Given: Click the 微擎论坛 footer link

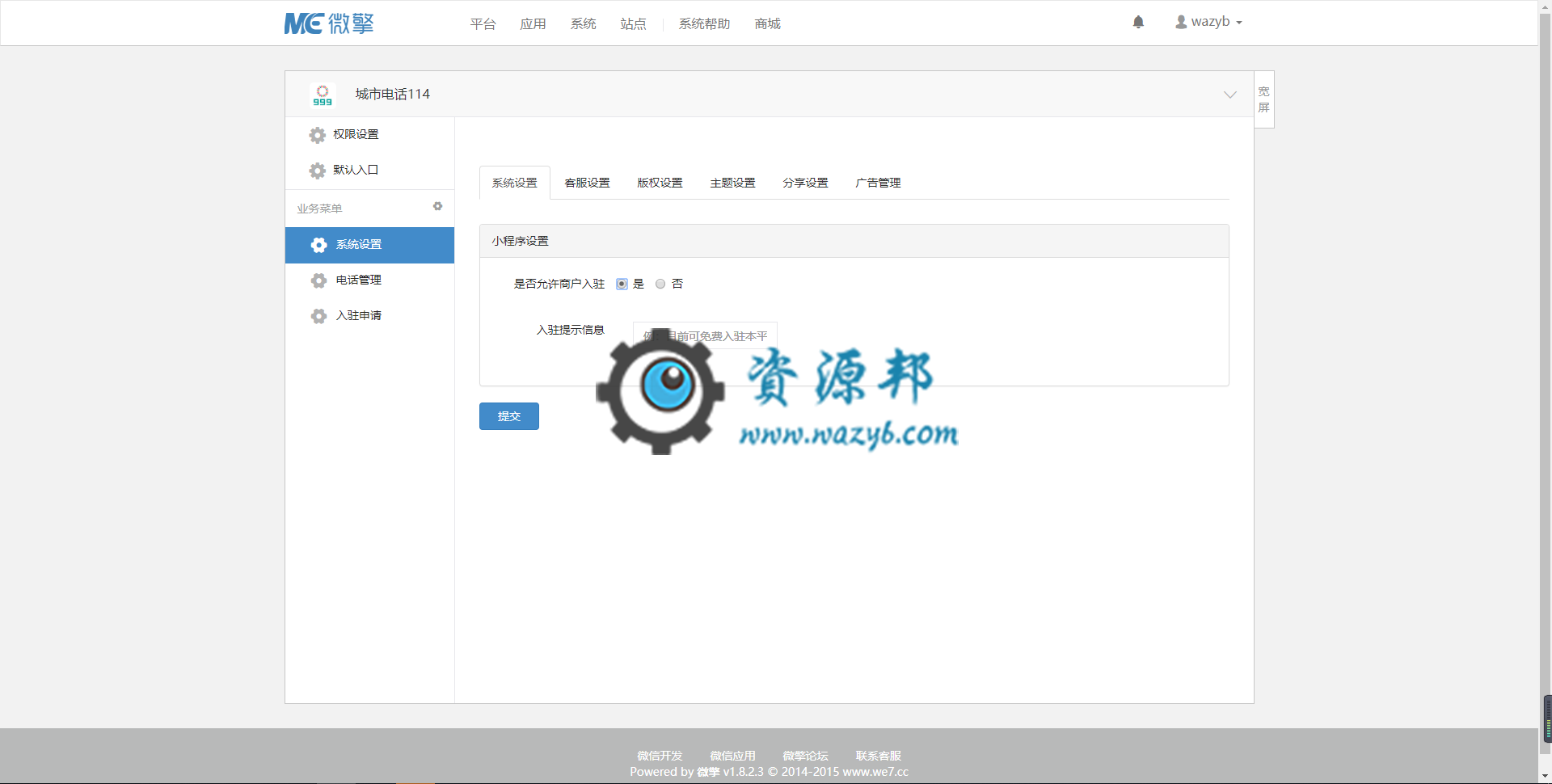Looking at the screenshot, I should point(805,756).
